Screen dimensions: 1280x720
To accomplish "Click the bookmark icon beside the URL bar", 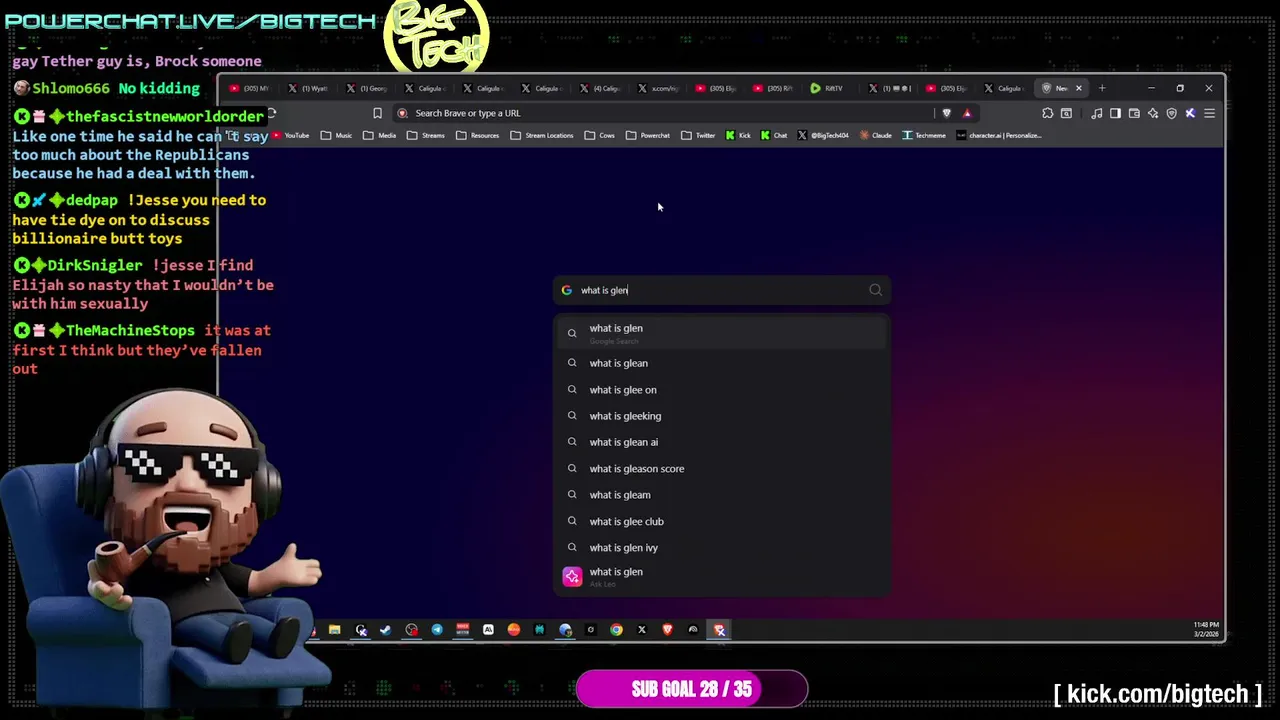I will tap(377, 113).
